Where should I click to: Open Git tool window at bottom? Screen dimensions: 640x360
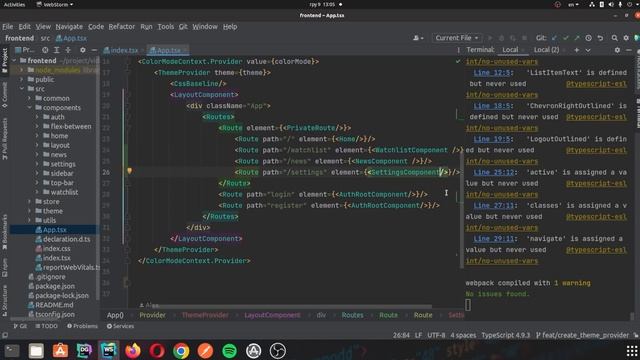point(20,326)
